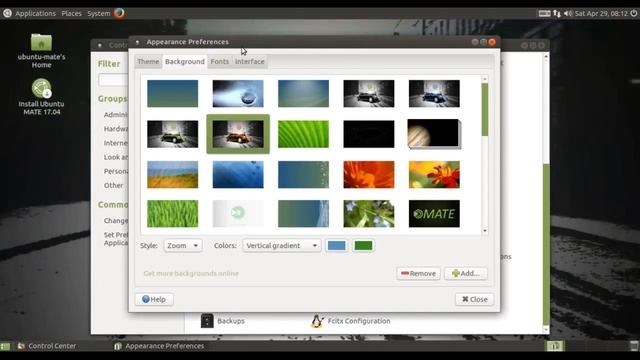Click the Help button
Screen dimensions: 640x360
point(154,299)
